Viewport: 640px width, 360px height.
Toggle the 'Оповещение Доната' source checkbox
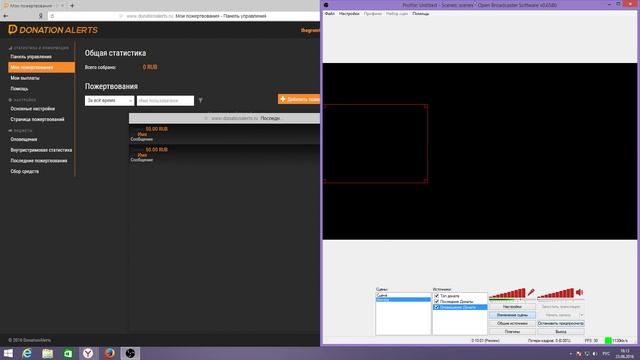(x=437, y=307)
